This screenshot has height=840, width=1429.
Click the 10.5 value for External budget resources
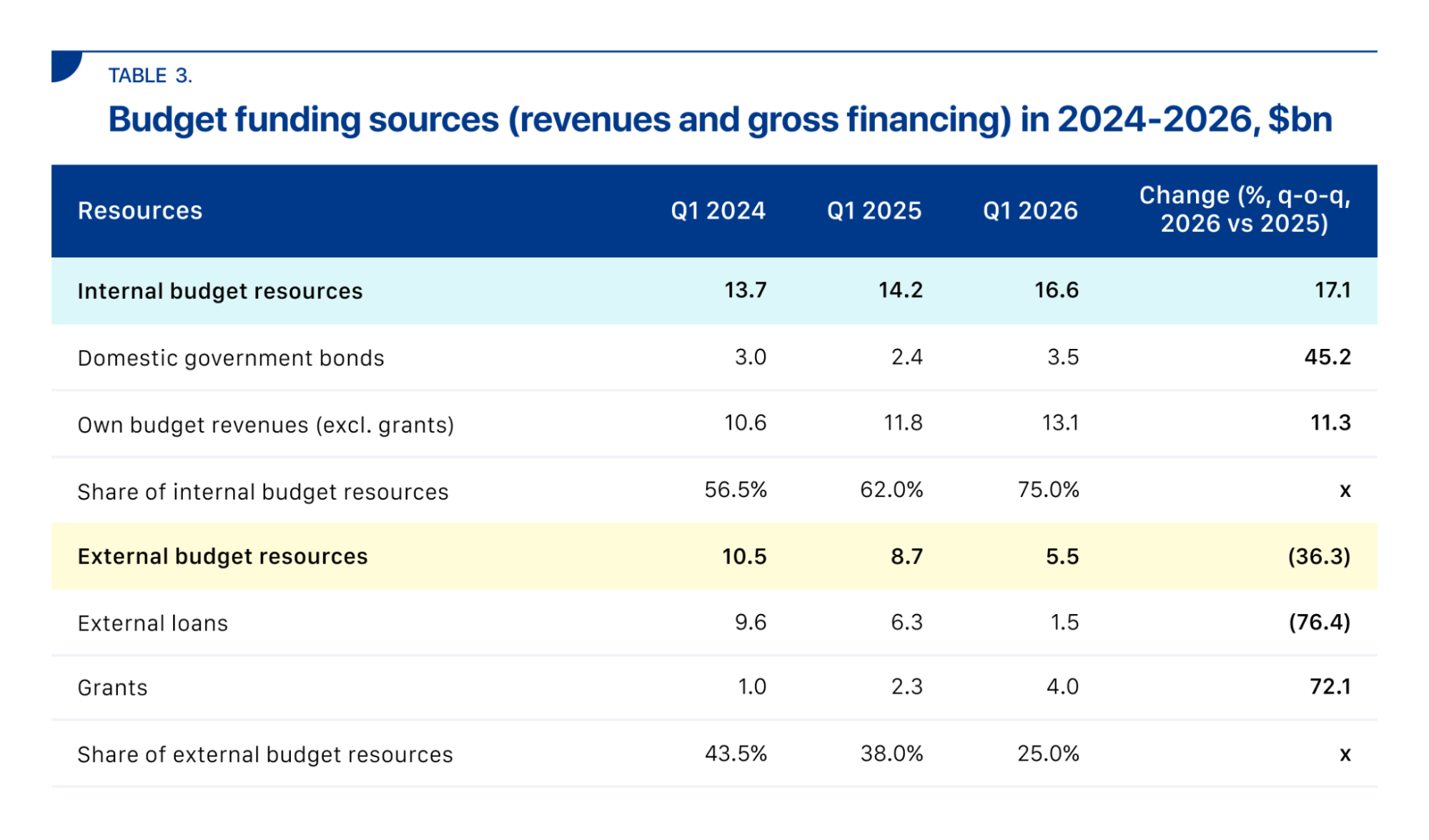(x=744, y=557)
